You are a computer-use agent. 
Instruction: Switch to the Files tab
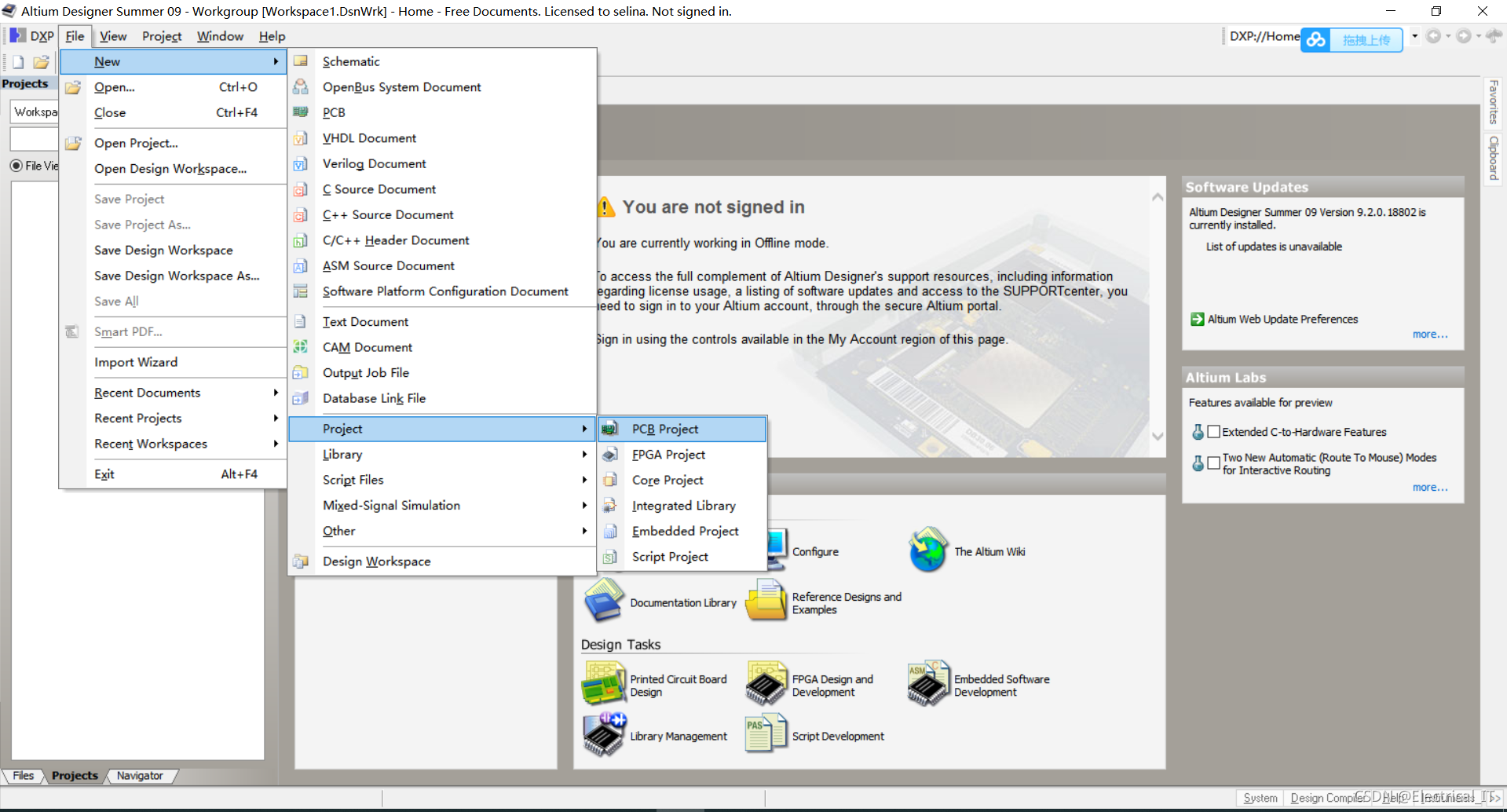point(24,776)
